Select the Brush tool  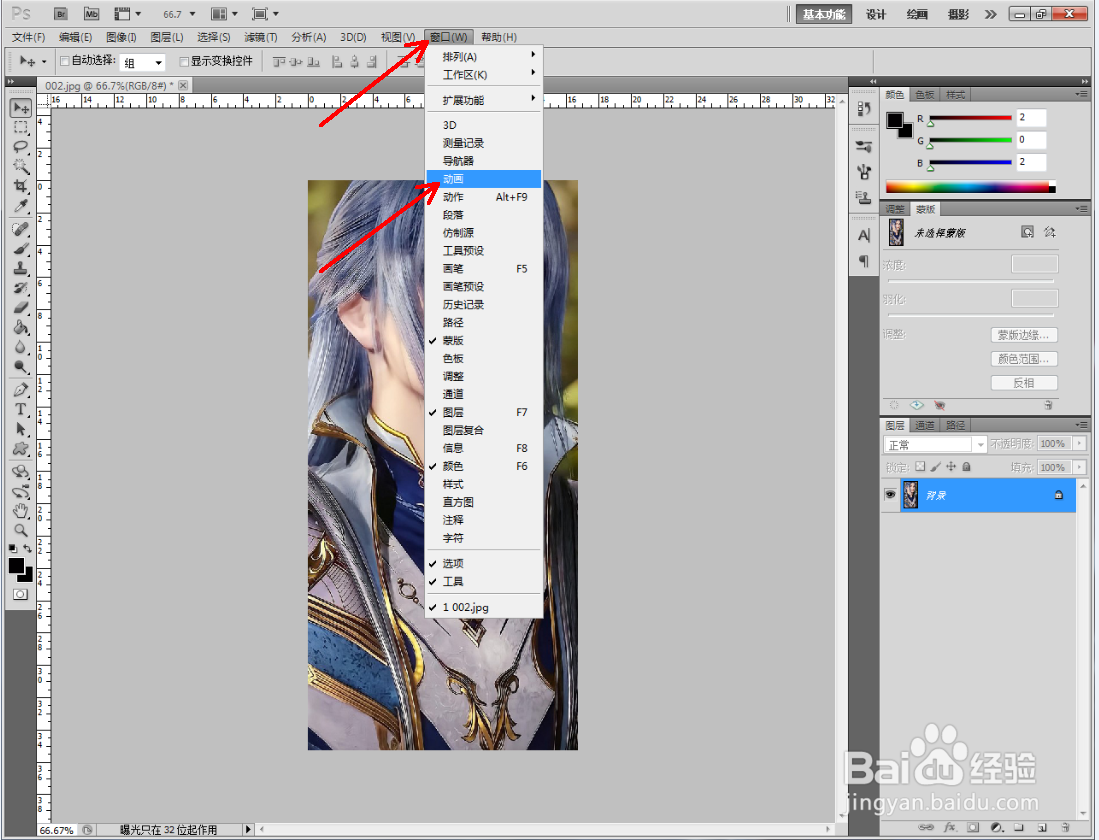(20, 249)
